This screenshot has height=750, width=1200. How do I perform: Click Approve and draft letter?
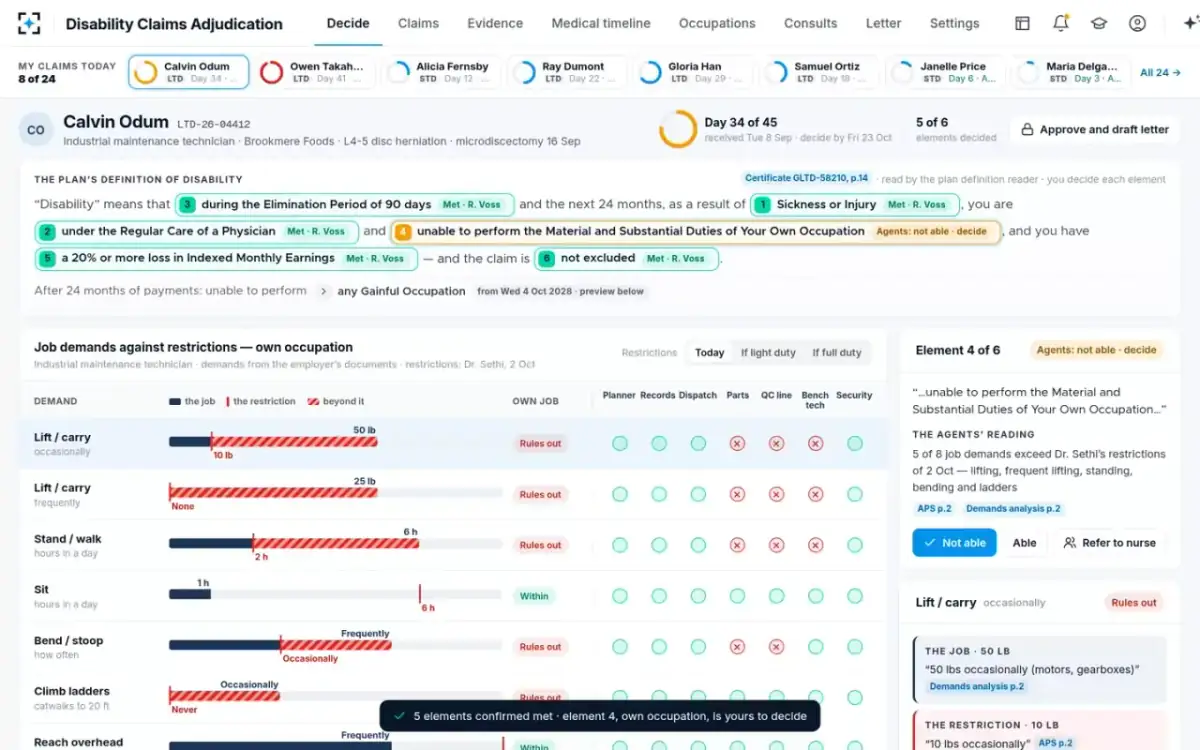click(1094, 130)
